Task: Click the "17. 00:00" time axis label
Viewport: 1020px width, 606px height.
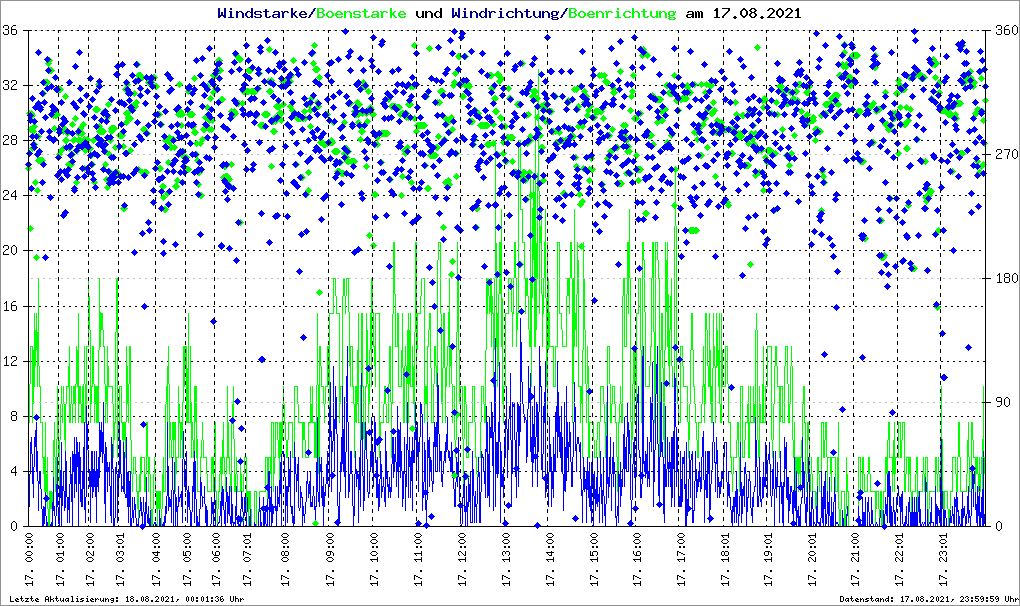Action: click(30, 564)
